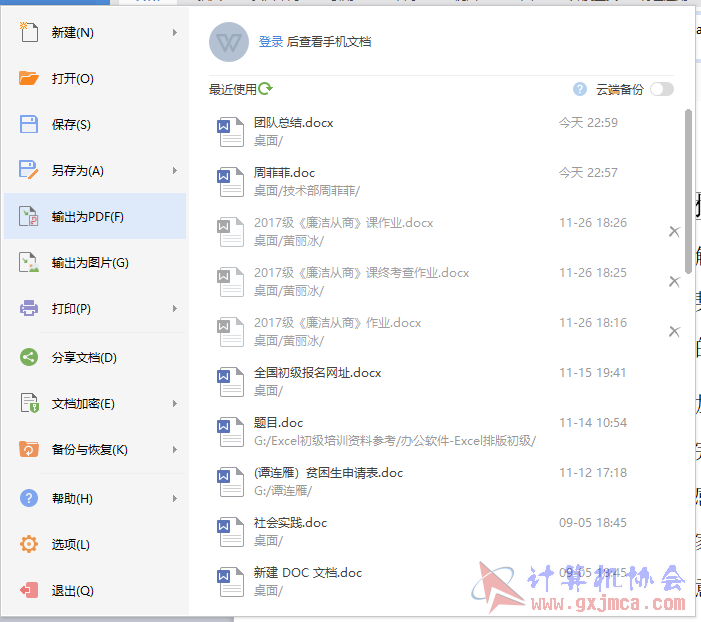The width and height of the screenshot is (701, 622).
Task: Choose 退出(Q) menu item
Action: coord(95,590)
